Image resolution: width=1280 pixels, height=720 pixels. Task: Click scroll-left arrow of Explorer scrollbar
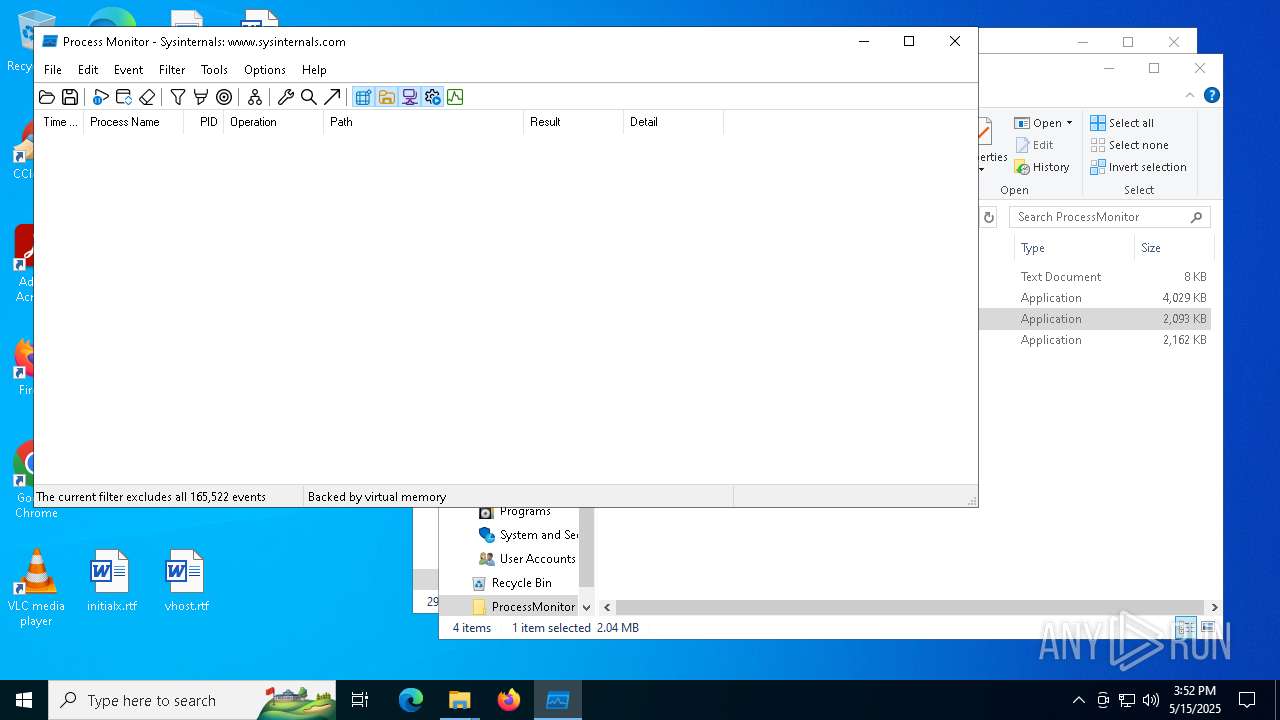point(607,607)
